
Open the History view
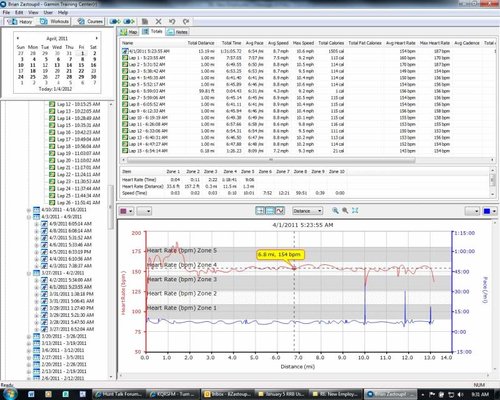click(19, 22)
